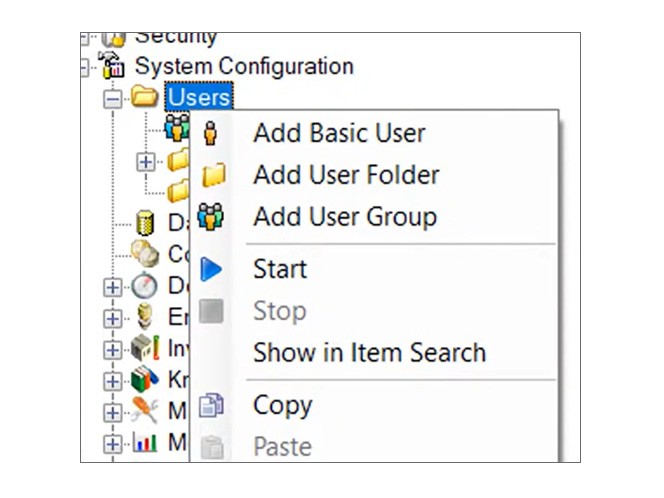Click the stopwatch clock tree icon
The width and height of the screenshot is (664, 498).
point(144,286)
